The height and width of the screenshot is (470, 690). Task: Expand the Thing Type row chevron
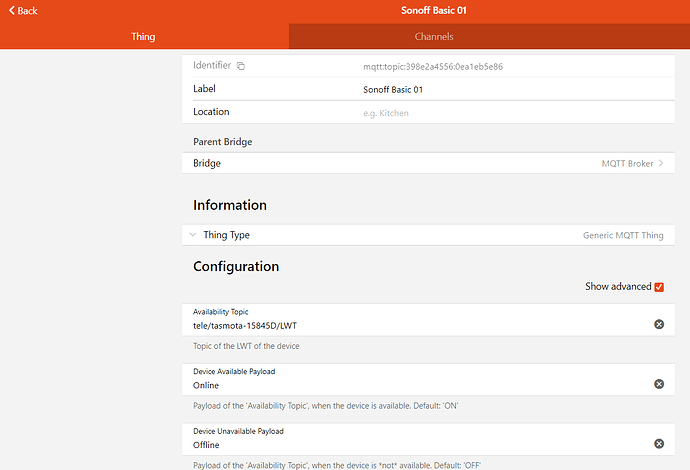click(x=193, y=235)
